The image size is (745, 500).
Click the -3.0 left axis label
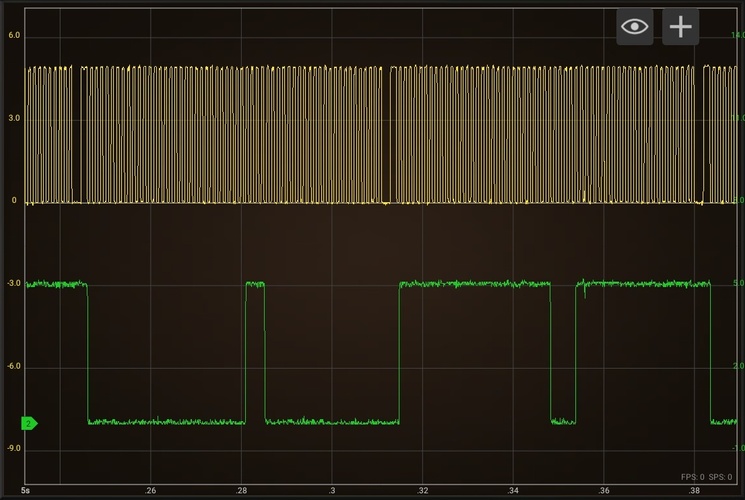tap(14, 283)
